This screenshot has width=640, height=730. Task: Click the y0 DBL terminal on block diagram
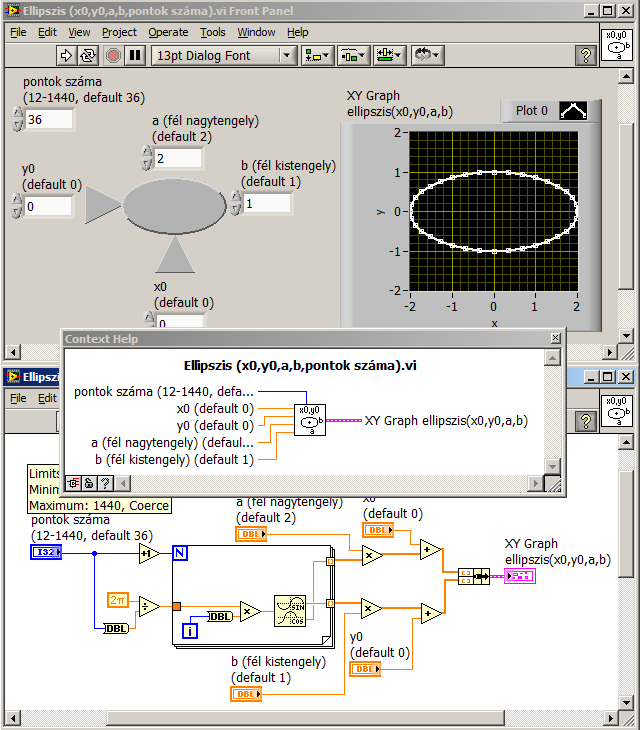click(x=365, y=669)
